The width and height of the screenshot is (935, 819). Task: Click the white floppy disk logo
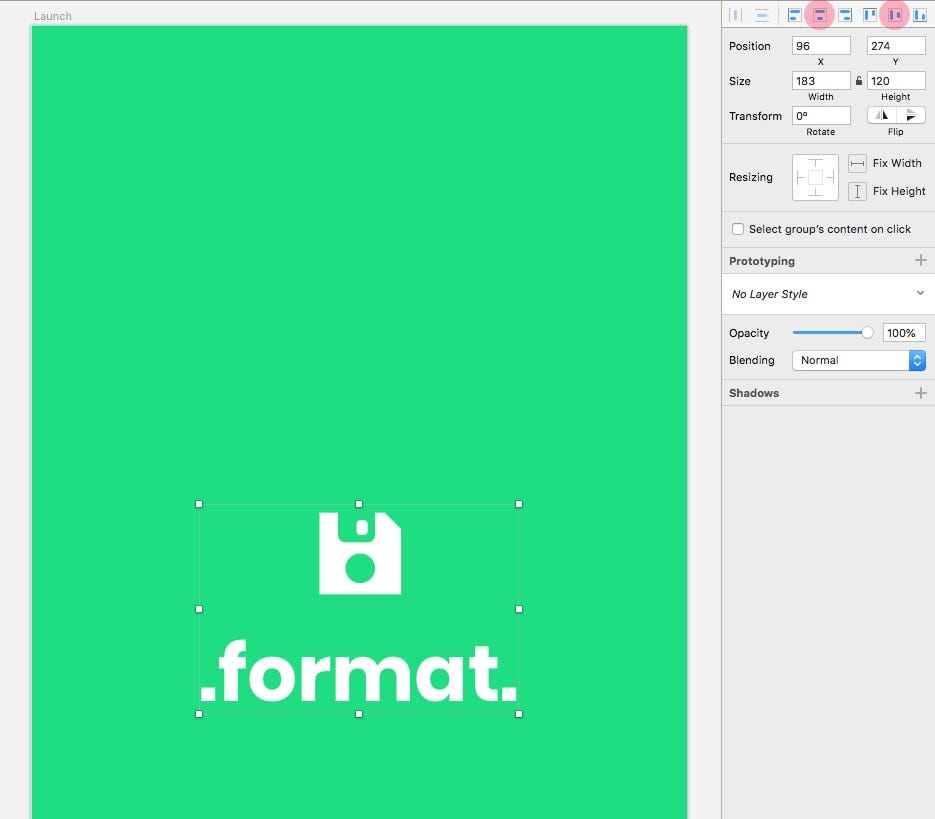[x=360, y=553]
